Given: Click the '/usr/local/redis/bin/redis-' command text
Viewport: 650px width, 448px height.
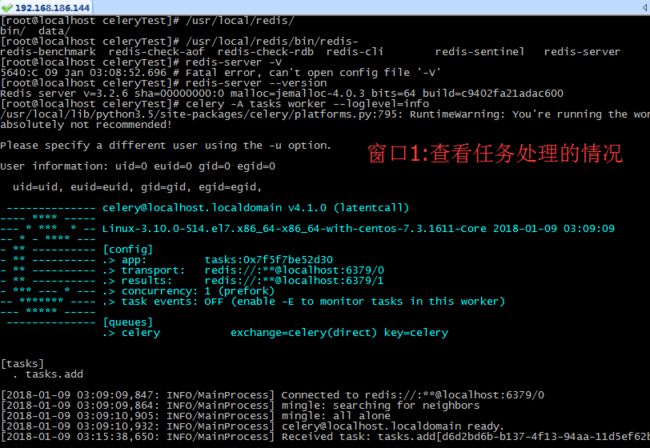Looking at the screenshot, I should coord(272,41).
